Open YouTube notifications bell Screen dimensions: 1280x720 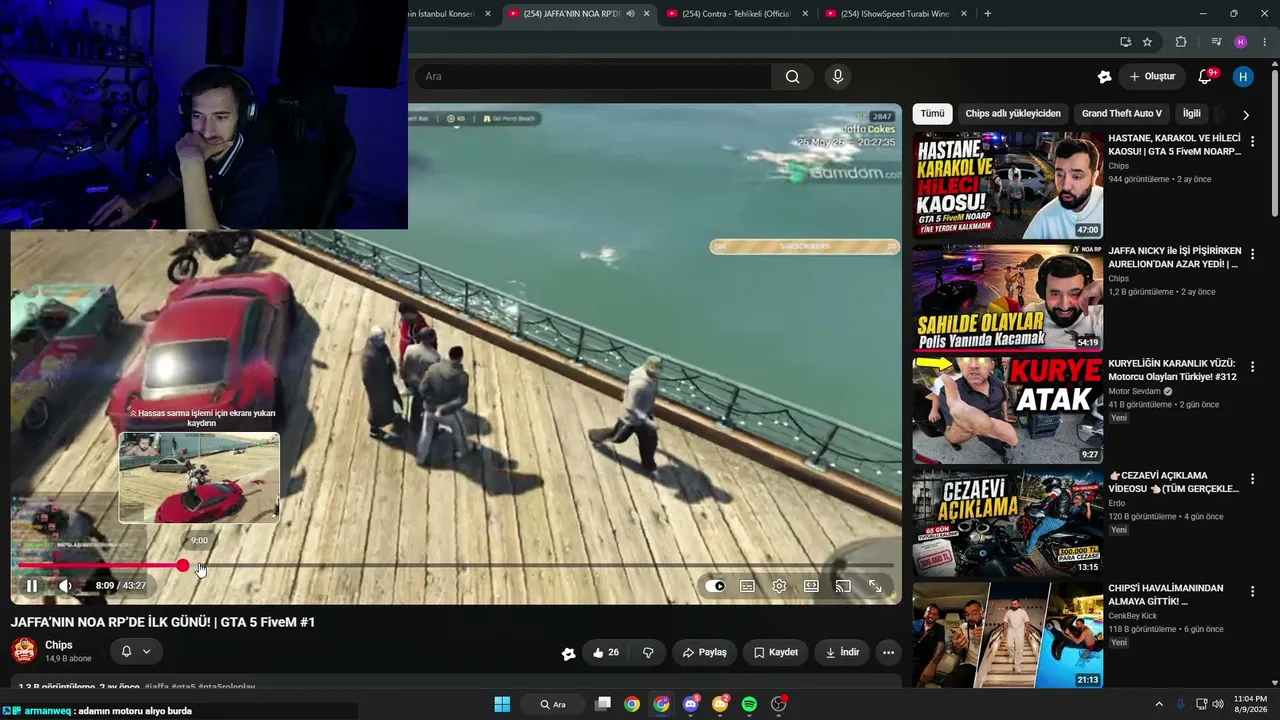click(x=1206, y=76)
